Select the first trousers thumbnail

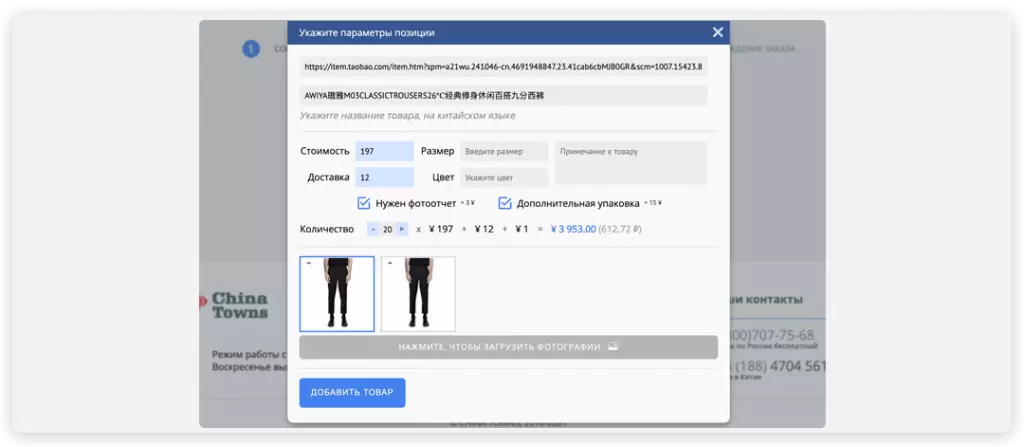[337, 293]
